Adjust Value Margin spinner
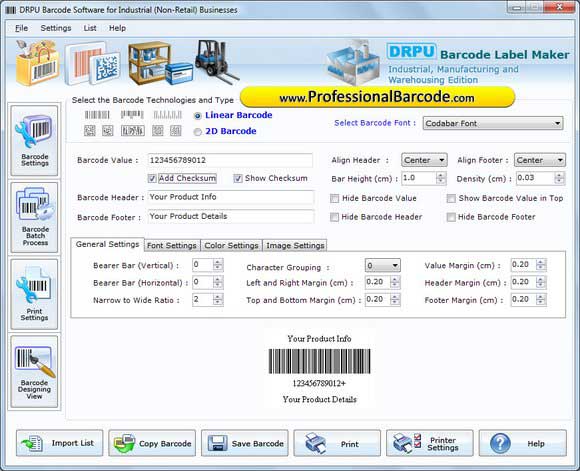The image size is (580, 471). [x=541, y=265]
